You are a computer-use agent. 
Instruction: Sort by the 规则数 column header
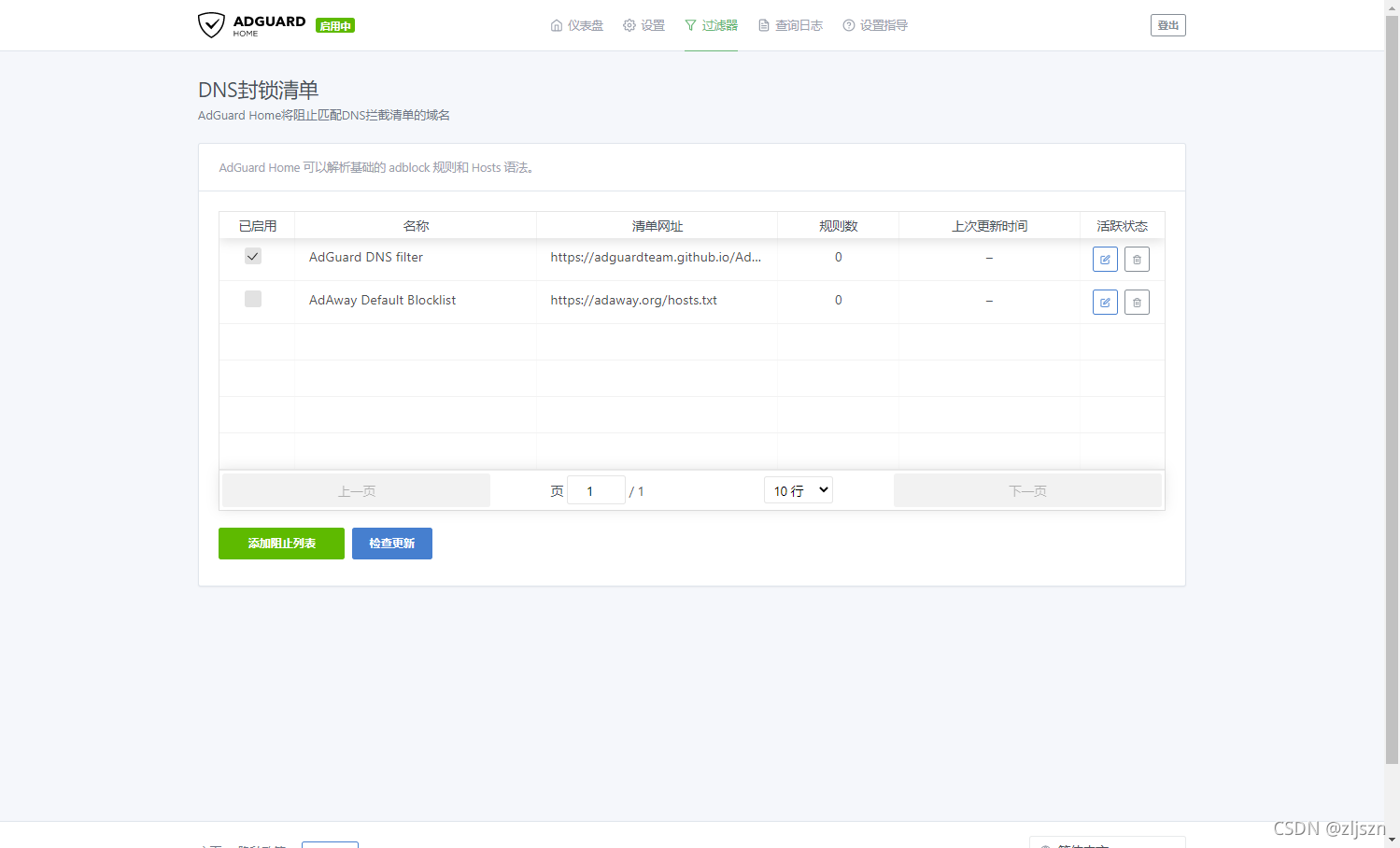tap(839, 226)
